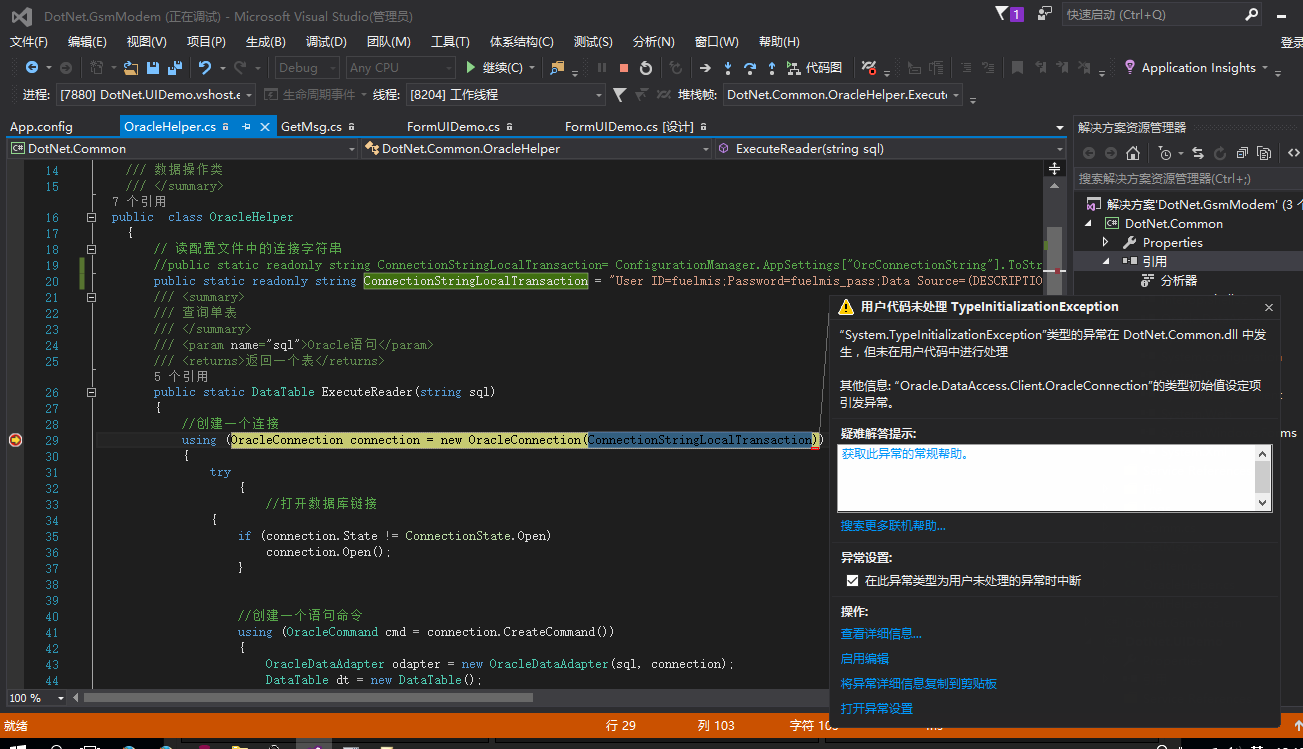The height and width of the screenshot is (749, 1303).
Task: Click the Application Insights lightbulb icon
Action: click(x=1130, y=67)
